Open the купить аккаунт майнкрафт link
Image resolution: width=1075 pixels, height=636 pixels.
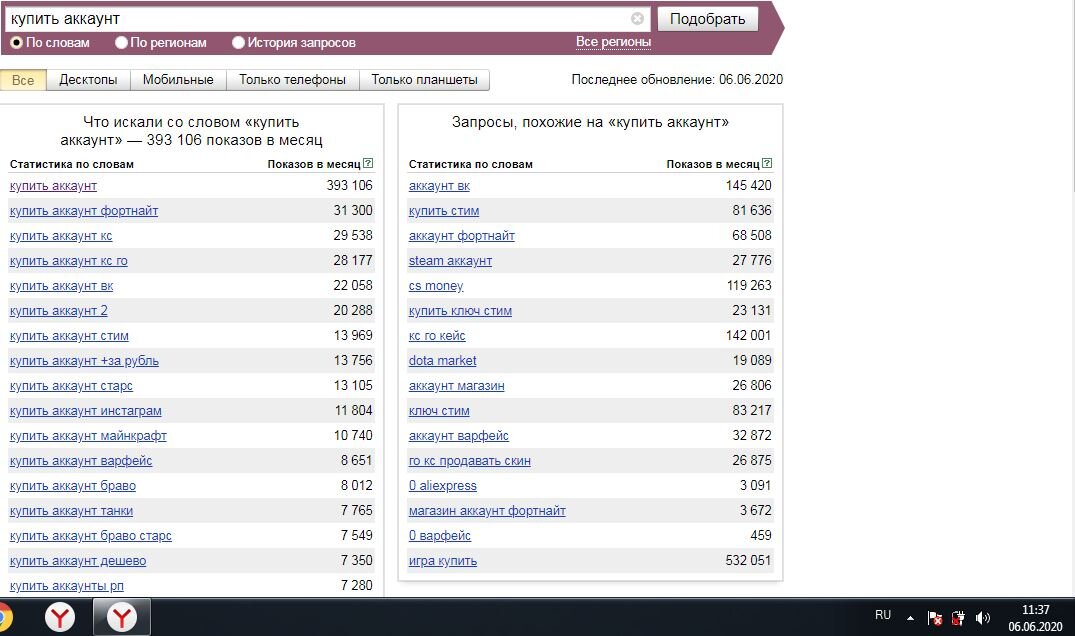[x=88, y=436]
